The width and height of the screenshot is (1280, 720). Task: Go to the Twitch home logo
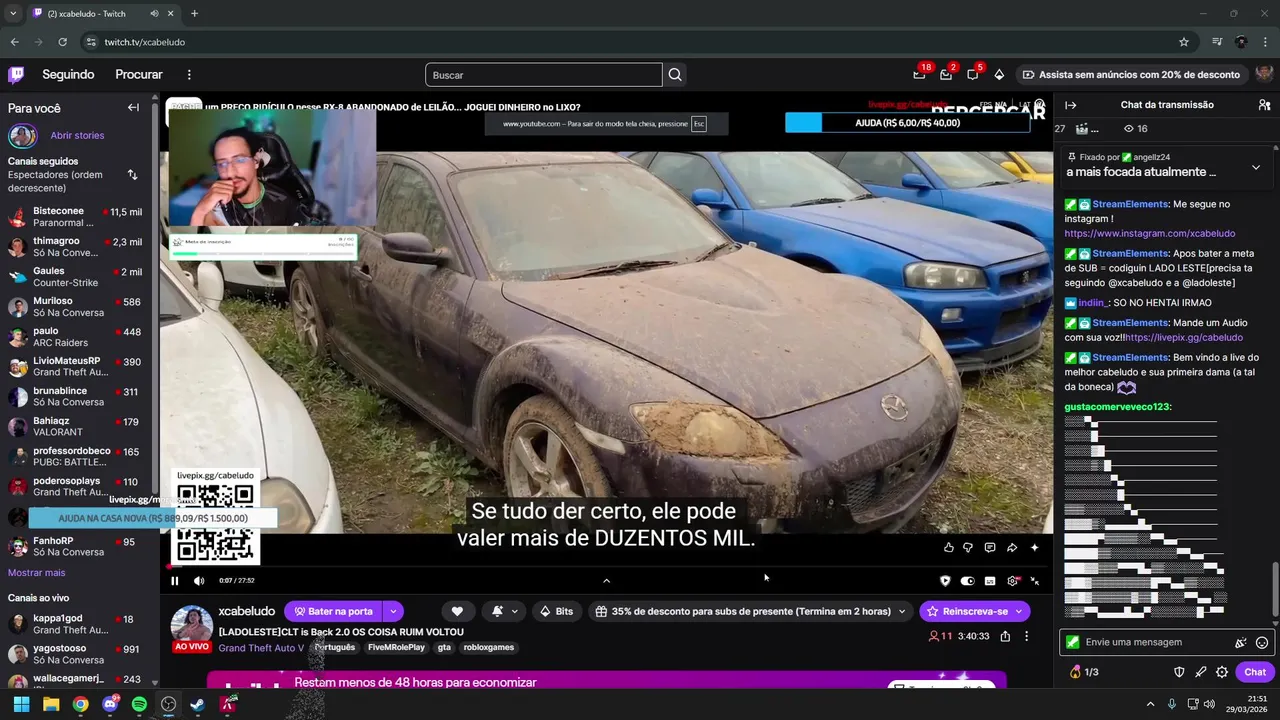pyautogui.click(x=16, y=75)
